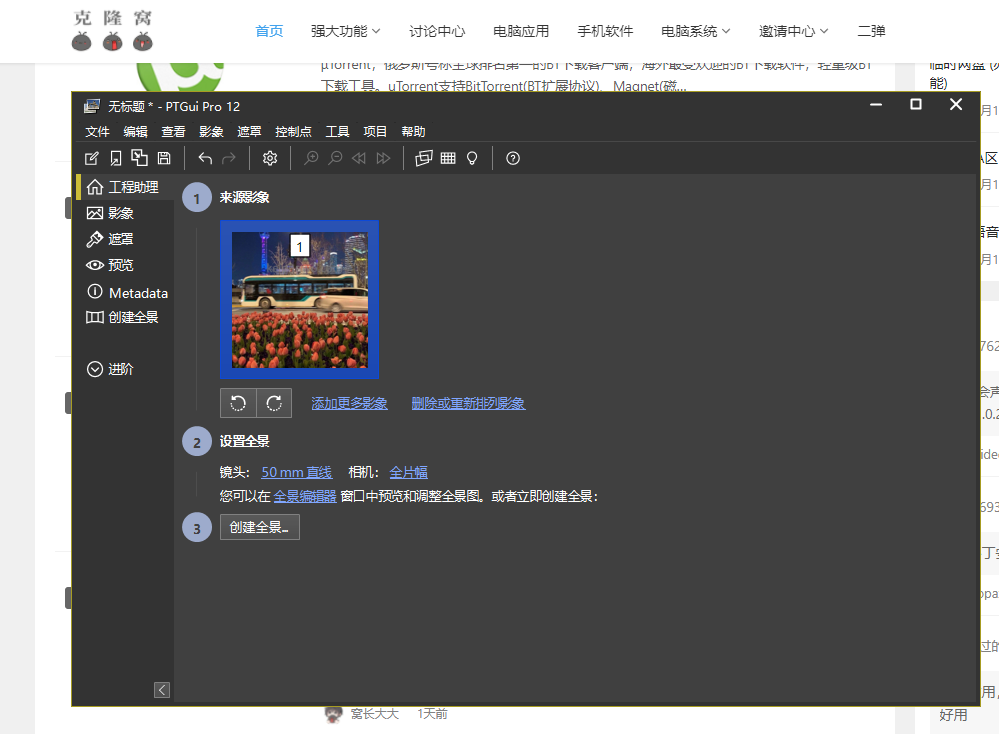
Task: Open the Panorama Editor toolbar icon
Action: coord(424,158)
